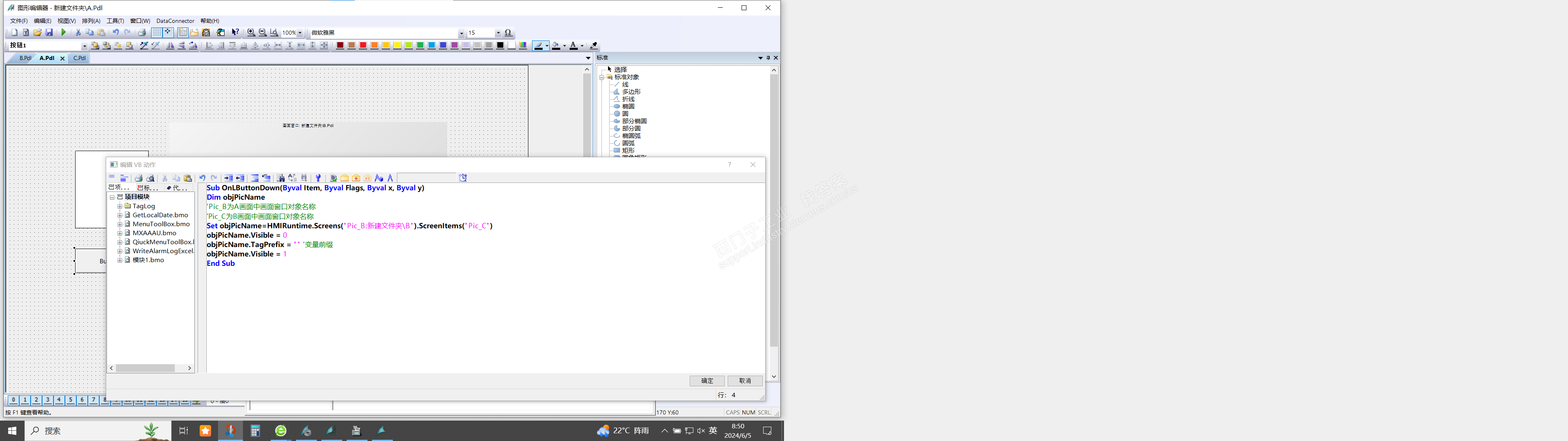Viewport: 1568px width, 441px height.
Task: Click the Omega special character icon
Action: [508, 33]
